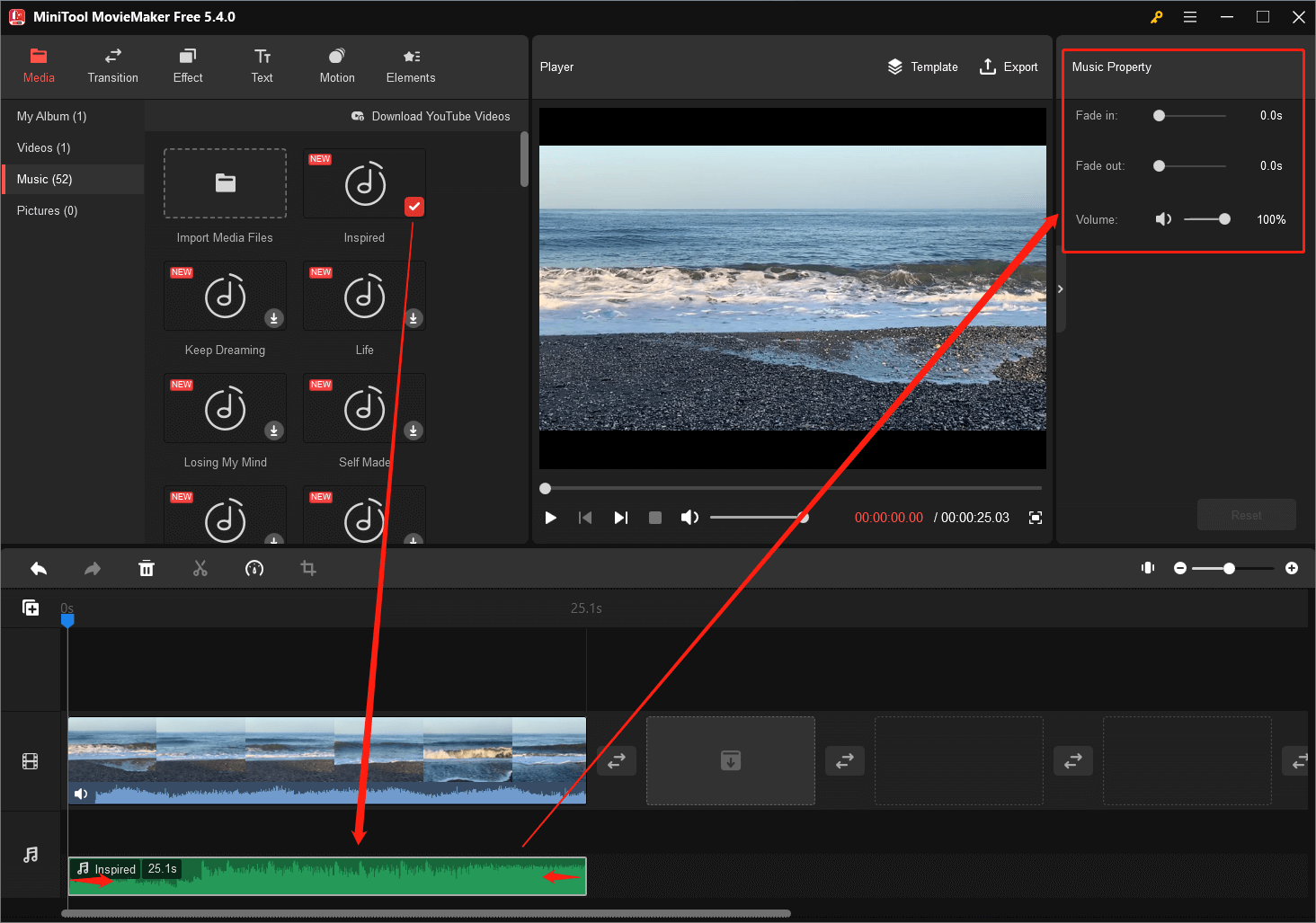Viewport: 1316px width, 923px height.
Task: Mute the video clip audio
Action: coord(81,794)
